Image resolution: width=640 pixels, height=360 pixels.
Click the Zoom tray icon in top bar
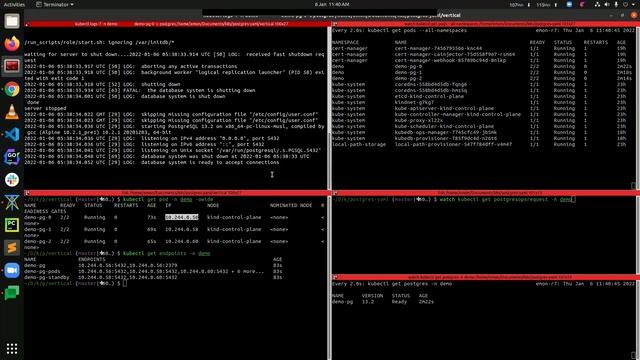[x=569, y=4]
